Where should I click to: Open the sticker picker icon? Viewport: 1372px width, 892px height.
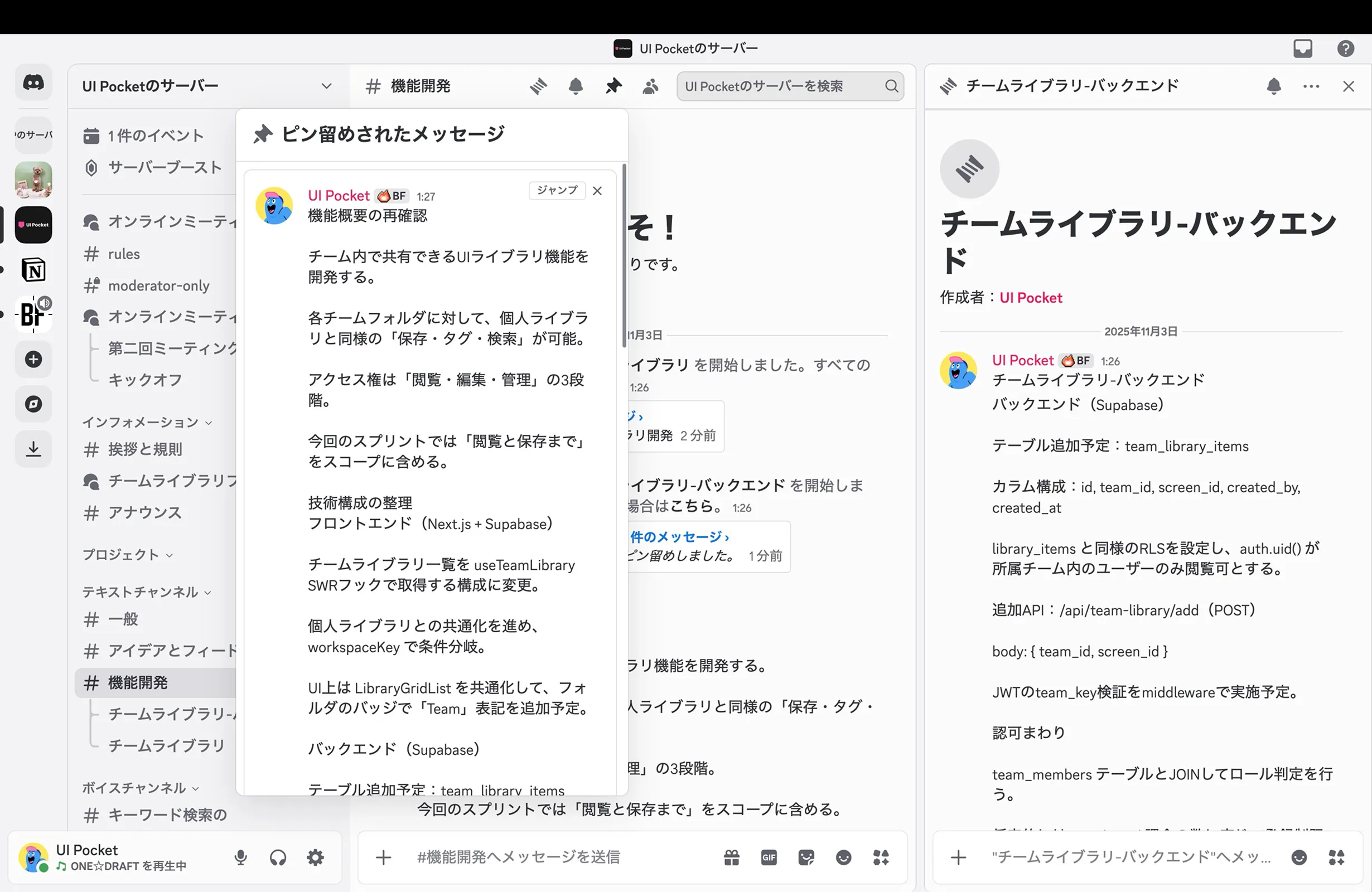click(x=806, y=858)
